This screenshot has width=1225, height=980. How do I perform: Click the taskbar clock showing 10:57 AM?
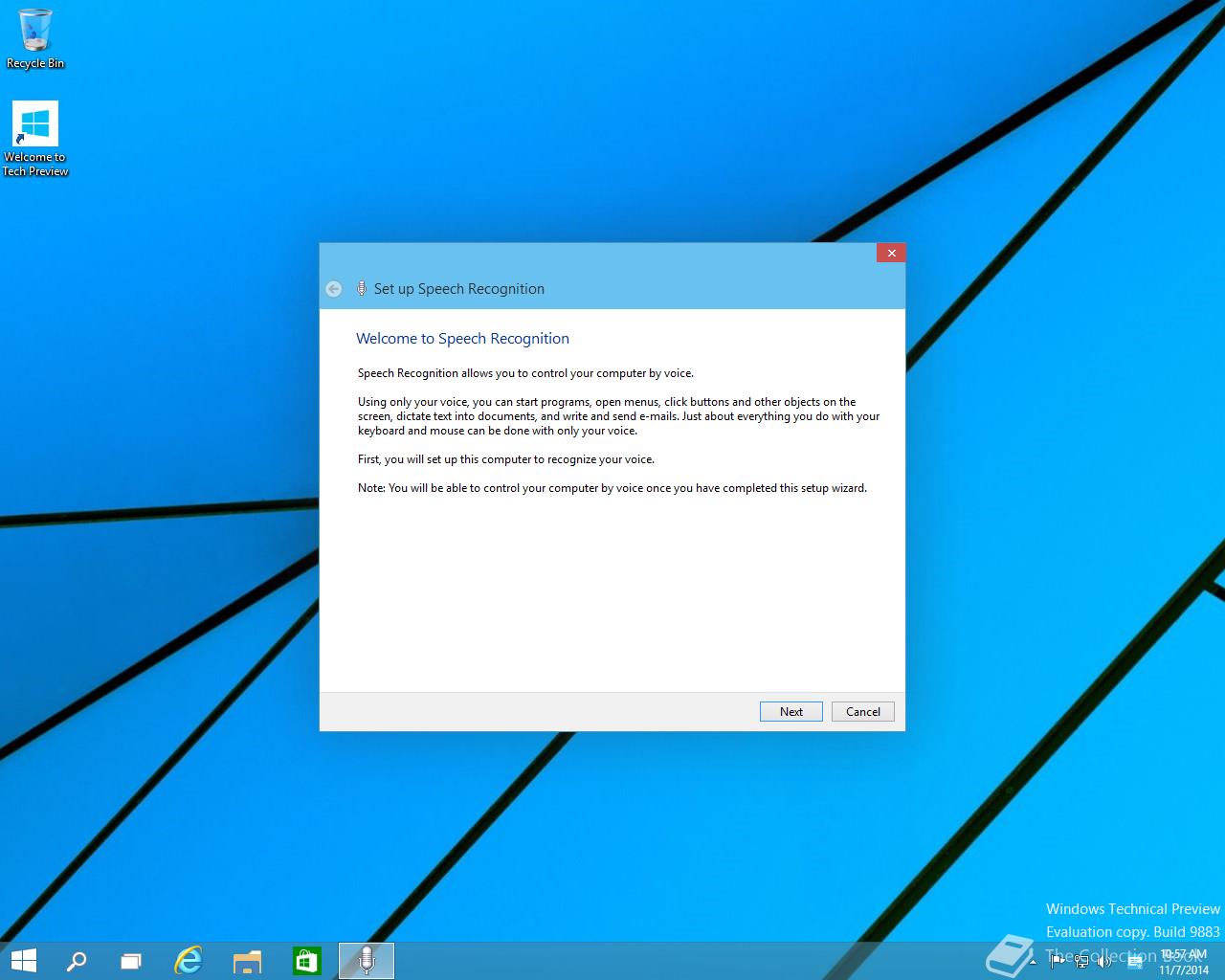(x=1184, y=962)
